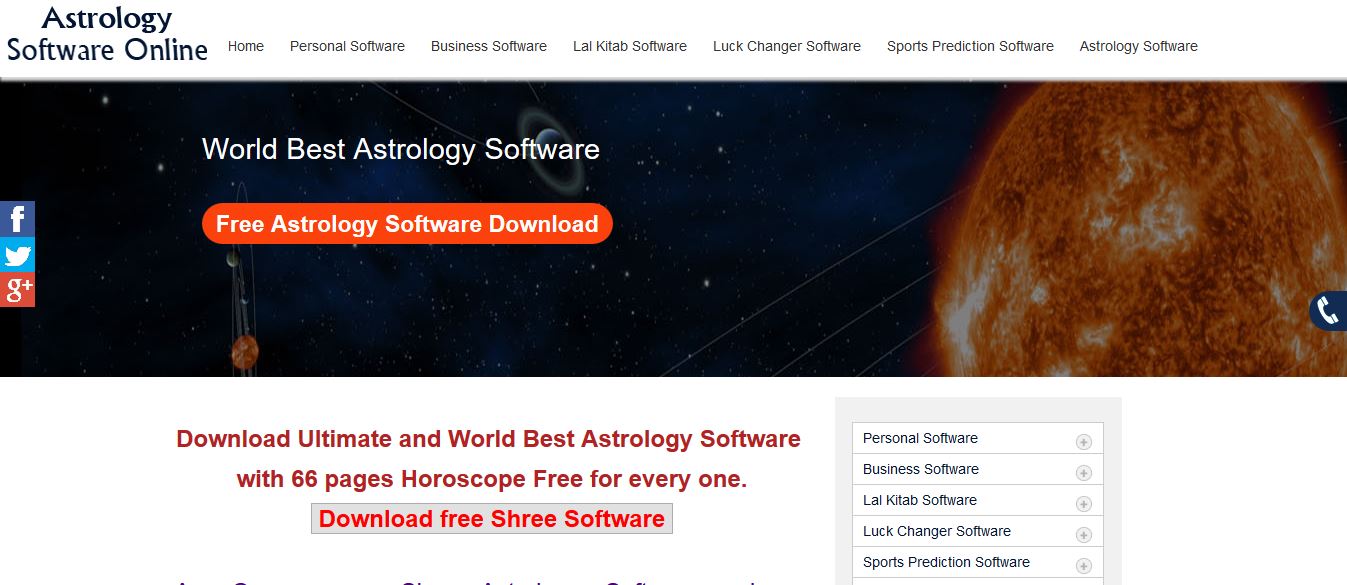1347x585 pixels.
Task: Expand Lal Kitab Software plus icon in sidebar
Action: tap(1083, 504)
